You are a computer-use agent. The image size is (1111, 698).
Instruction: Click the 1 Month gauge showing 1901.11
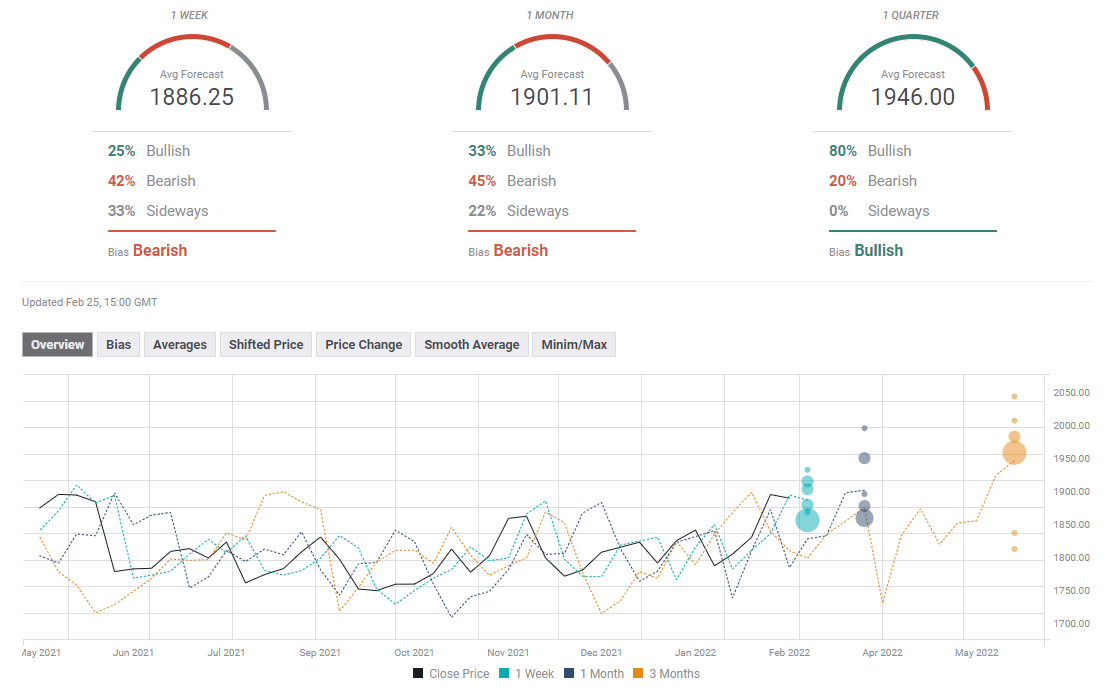552,80
